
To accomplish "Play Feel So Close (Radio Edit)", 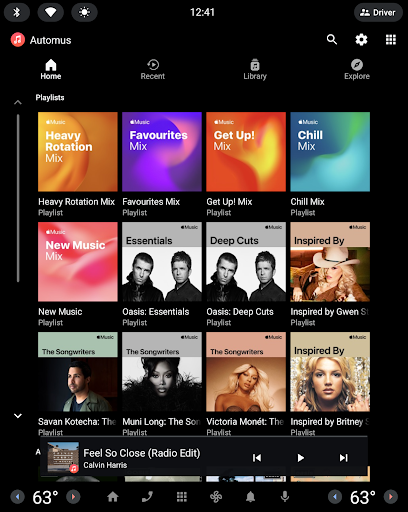I will point(300,458).
